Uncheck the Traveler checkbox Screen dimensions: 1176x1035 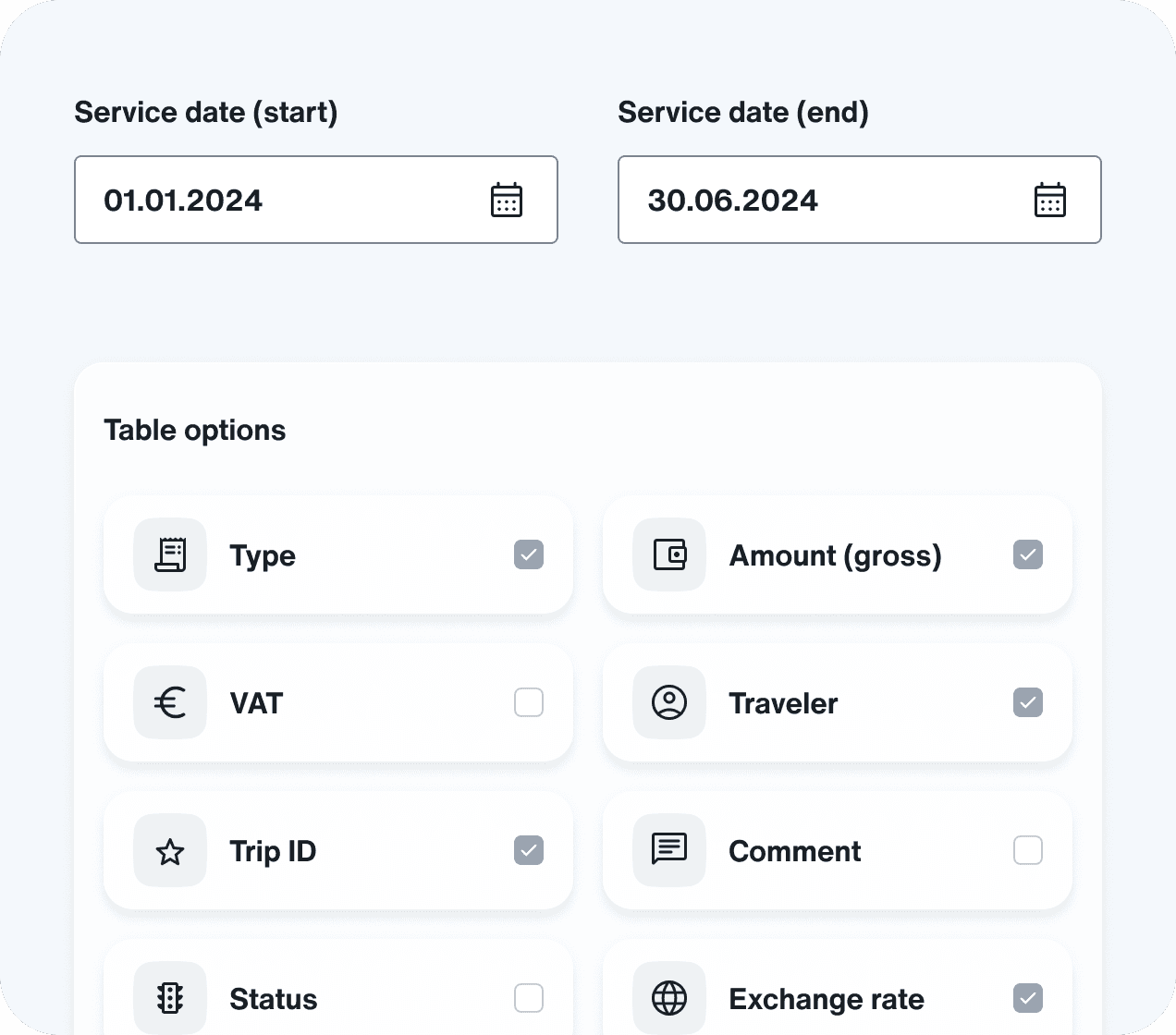tap(1028, 702)
